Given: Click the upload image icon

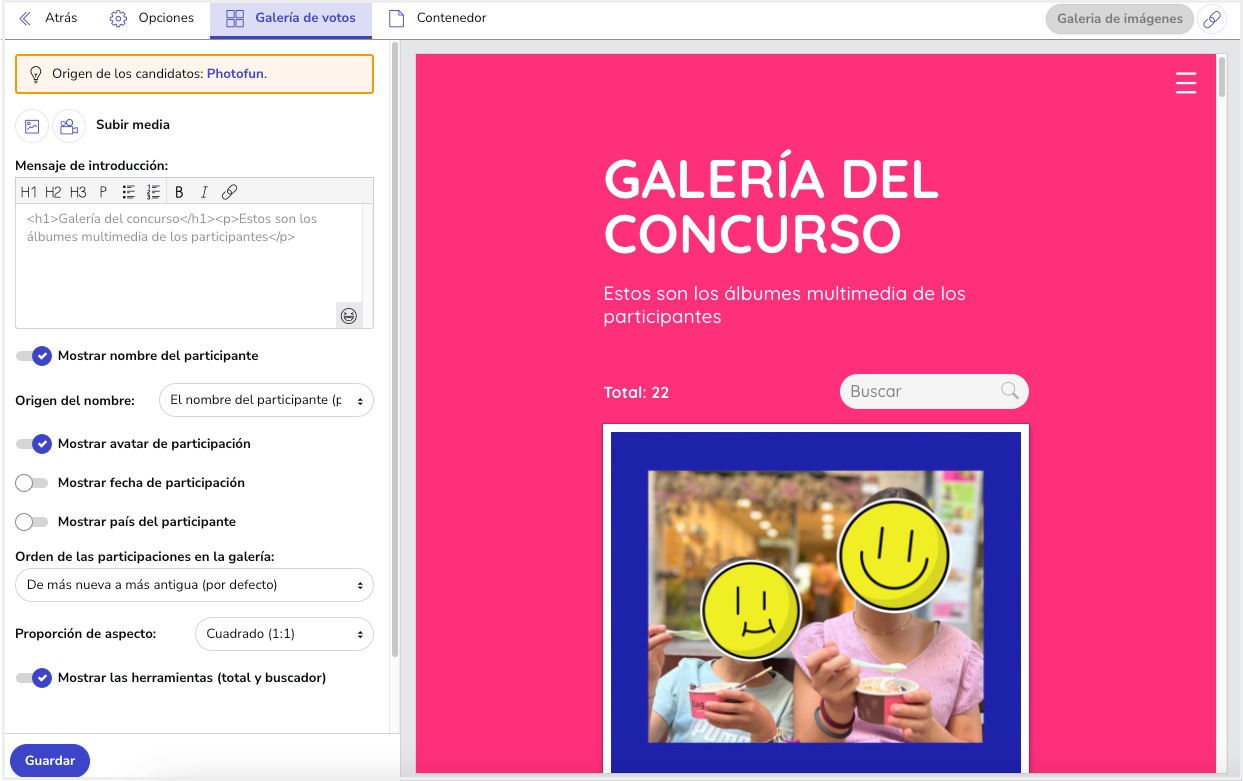Looking at the screenshot, I should (32, 126).
